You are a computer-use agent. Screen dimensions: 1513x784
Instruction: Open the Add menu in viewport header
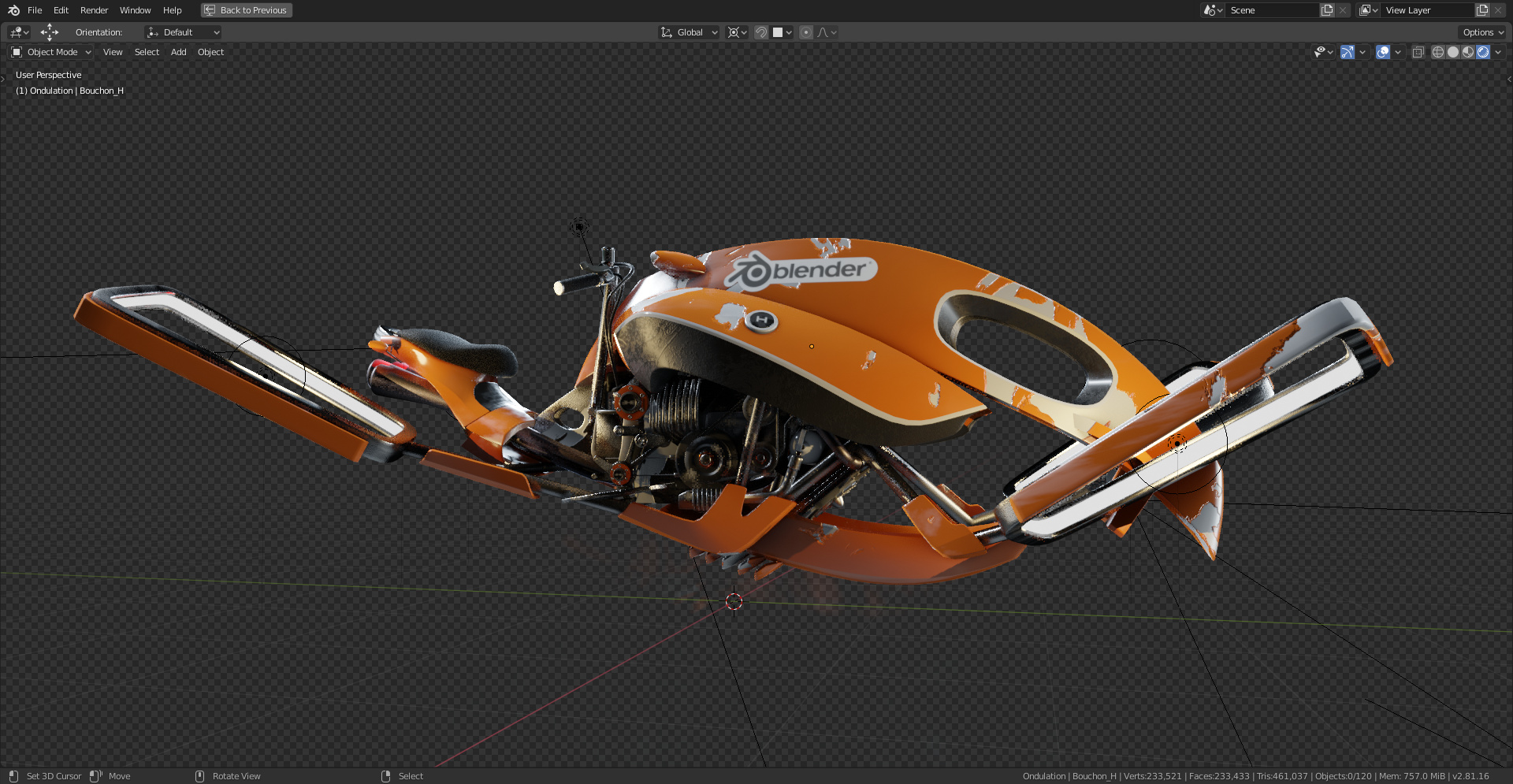click(179, 52)
